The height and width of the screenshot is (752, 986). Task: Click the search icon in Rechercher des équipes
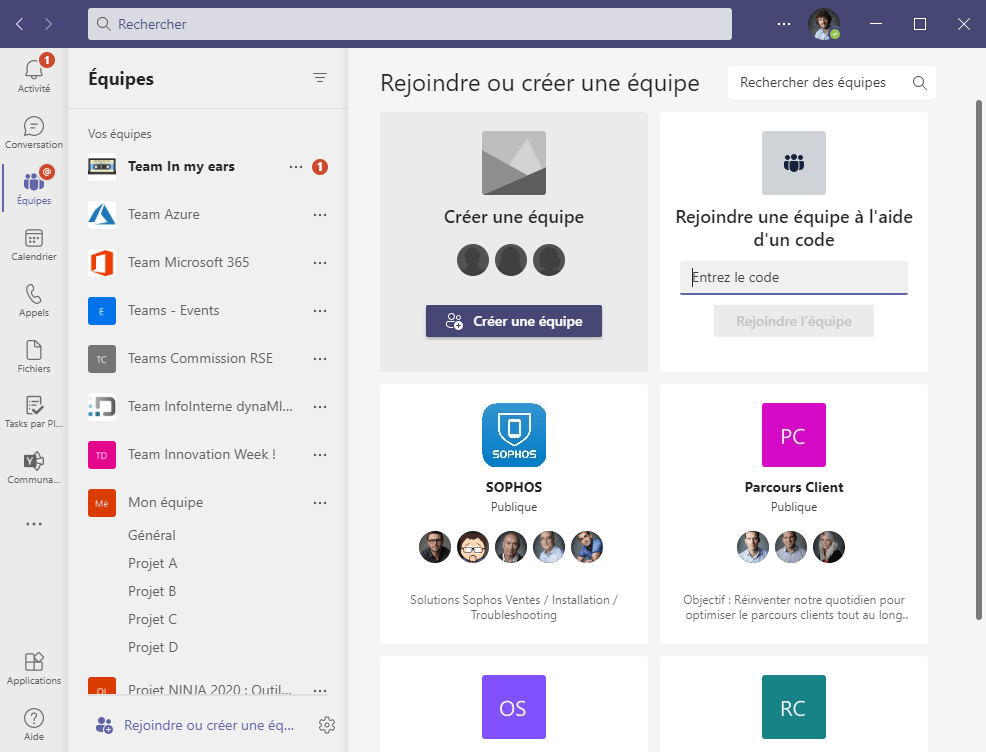tap(919, 83)
